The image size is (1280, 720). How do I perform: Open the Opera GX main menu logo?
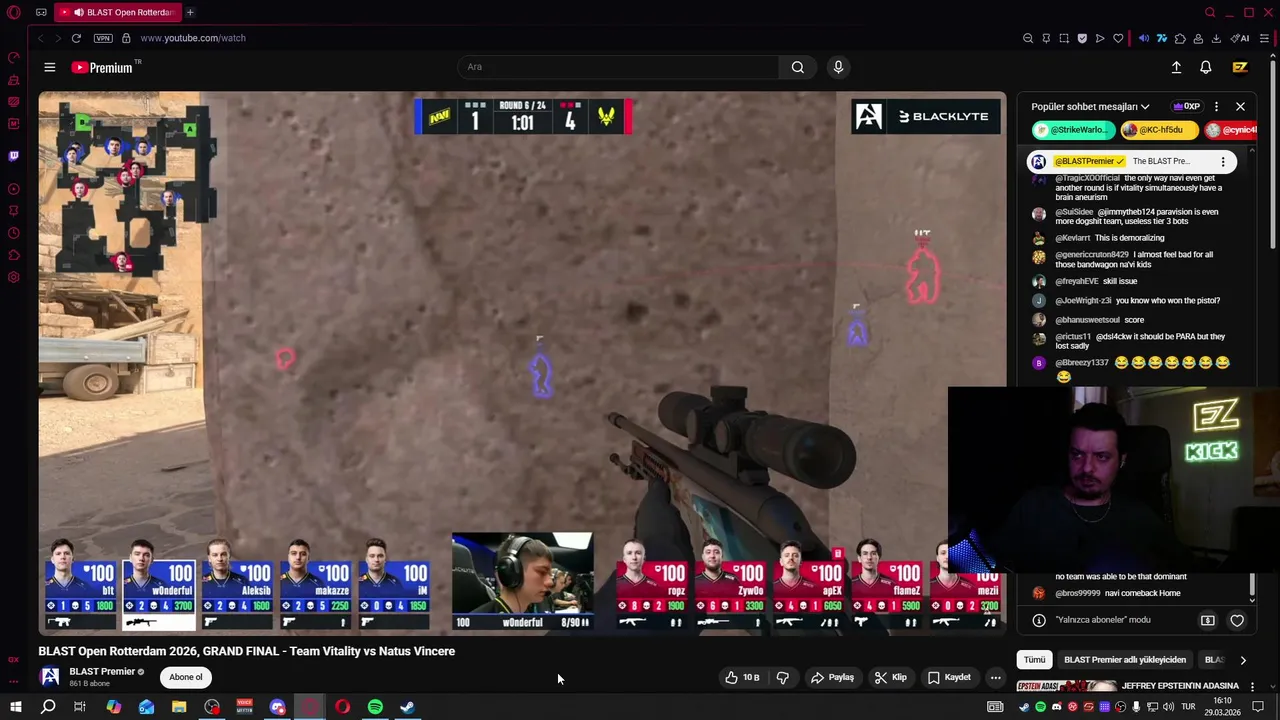point(13,12)
